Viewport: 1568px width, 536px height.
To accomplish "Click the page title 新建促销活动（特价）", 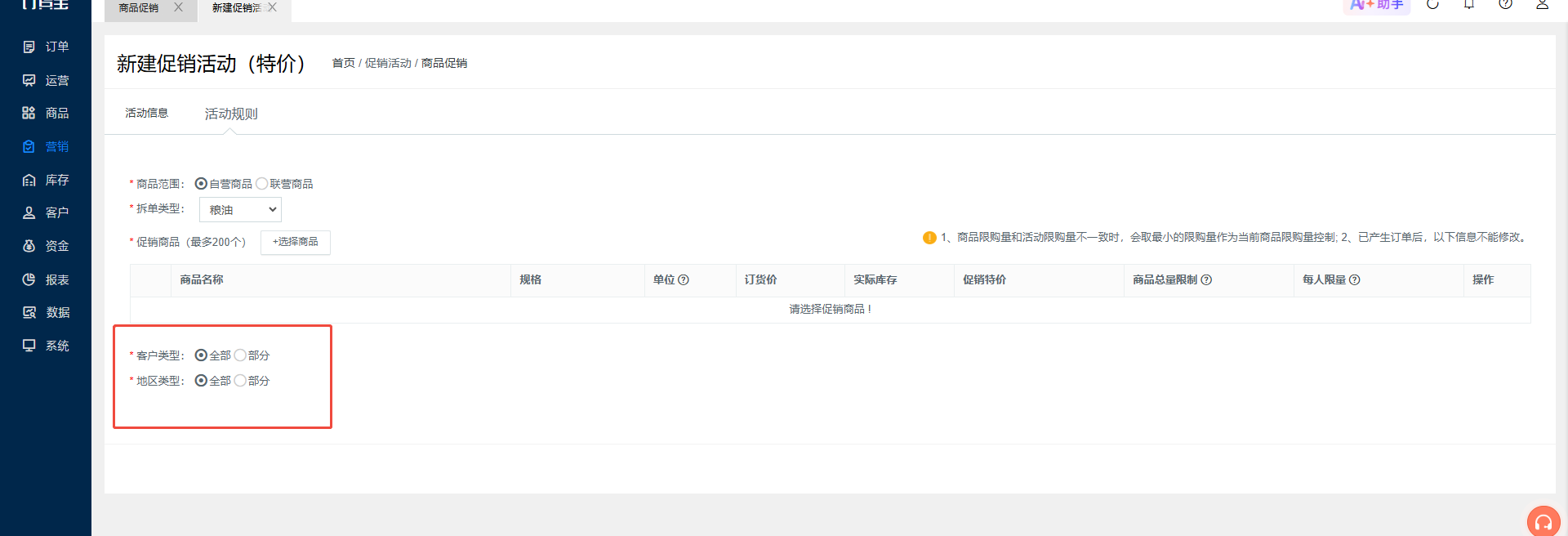I will (x=212, y=64).
